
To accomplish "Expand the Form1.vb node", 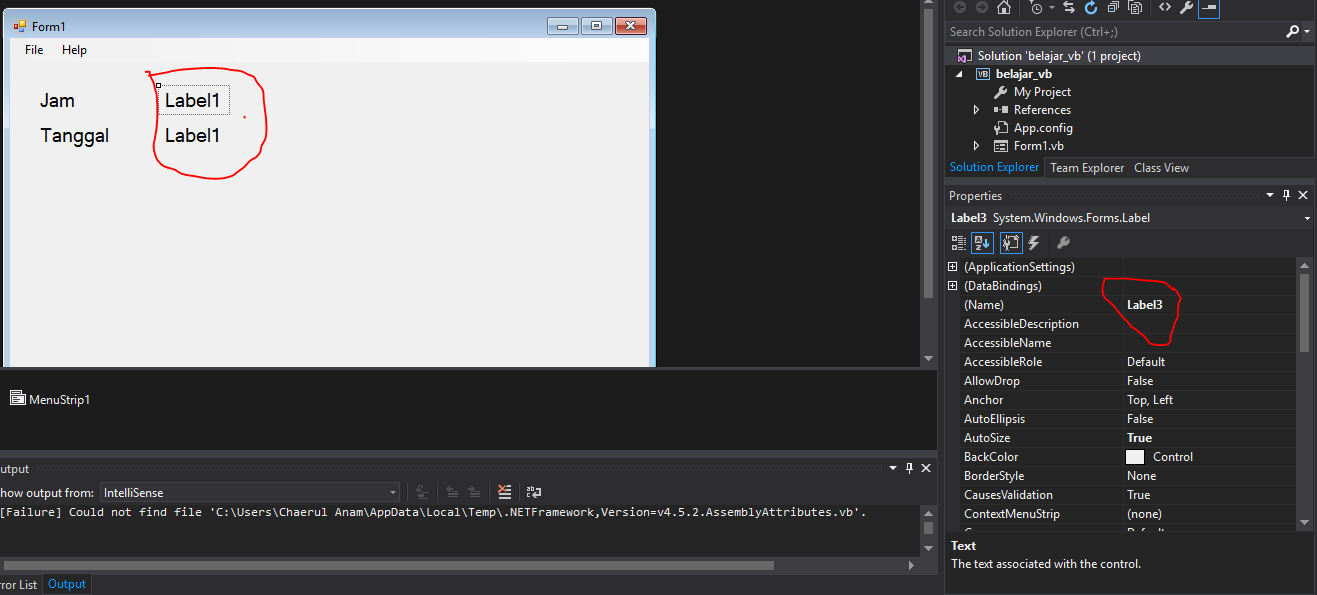I will pyautogui.click(x=977, y=146).
